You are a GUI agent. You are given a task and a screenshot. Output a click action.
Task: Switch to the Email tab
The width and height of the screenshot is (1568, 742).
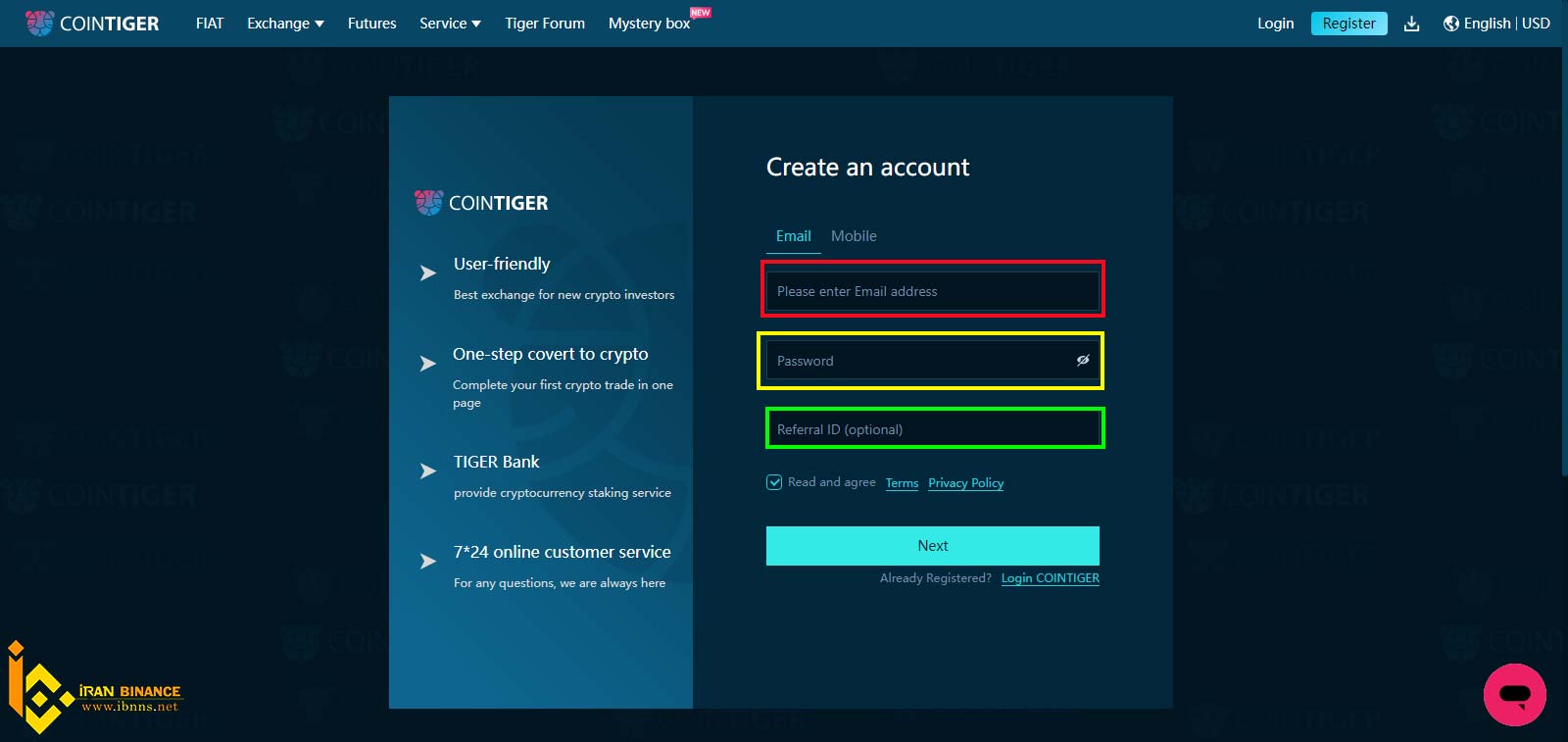[x=793, y=236]
